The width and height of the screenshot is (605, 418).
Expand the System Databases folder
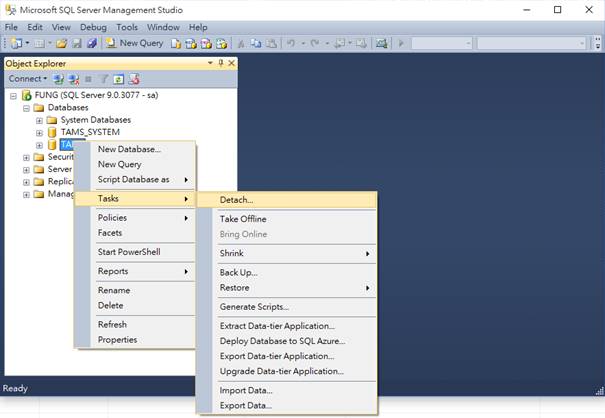coord(39,120)
